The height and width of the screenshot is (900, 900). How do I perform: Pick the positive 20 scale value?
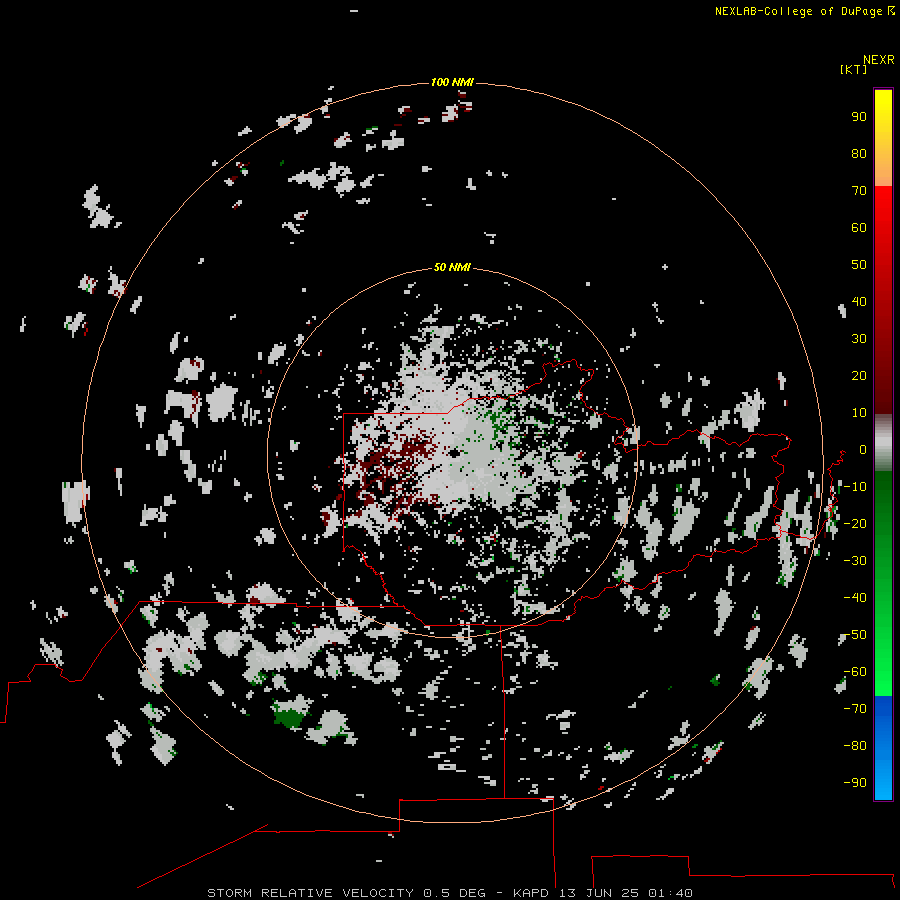click(859, 375)
